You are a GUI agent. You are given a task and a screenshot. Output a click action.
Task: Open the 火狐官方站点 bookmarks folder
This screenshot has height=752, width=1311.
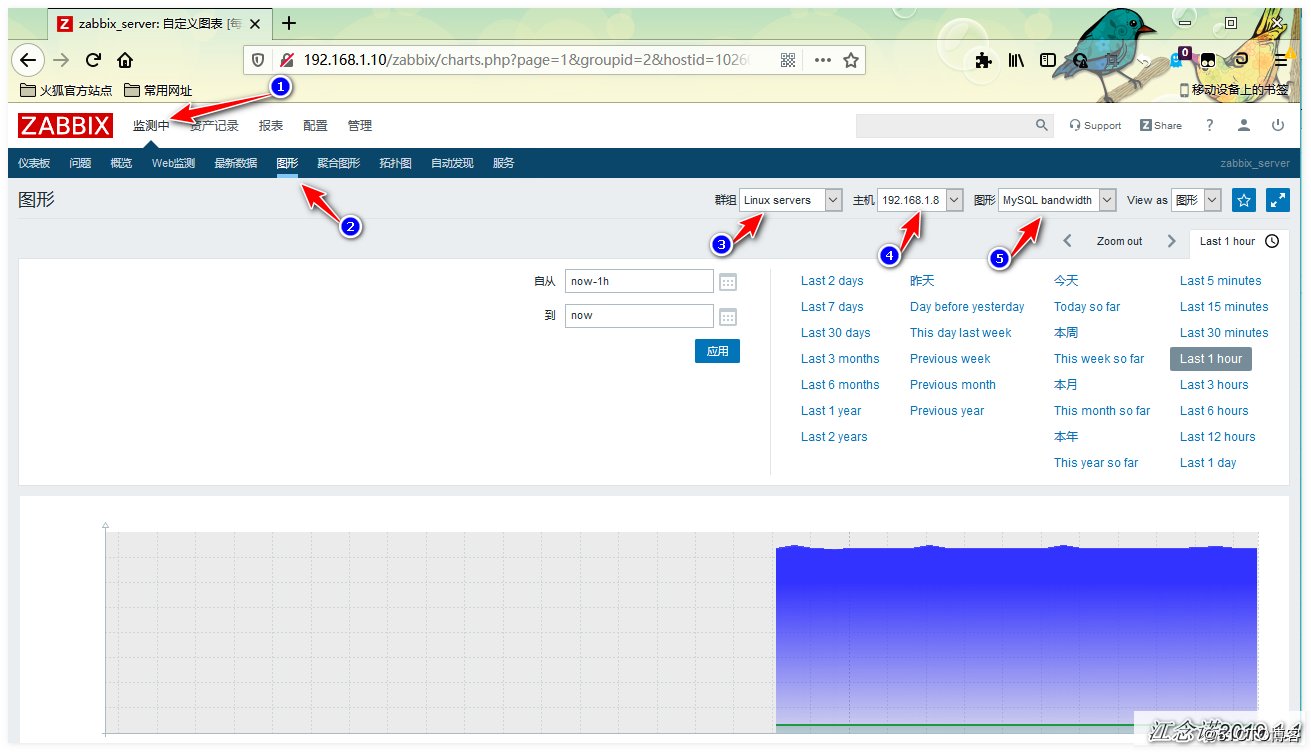tap(66, 90)
